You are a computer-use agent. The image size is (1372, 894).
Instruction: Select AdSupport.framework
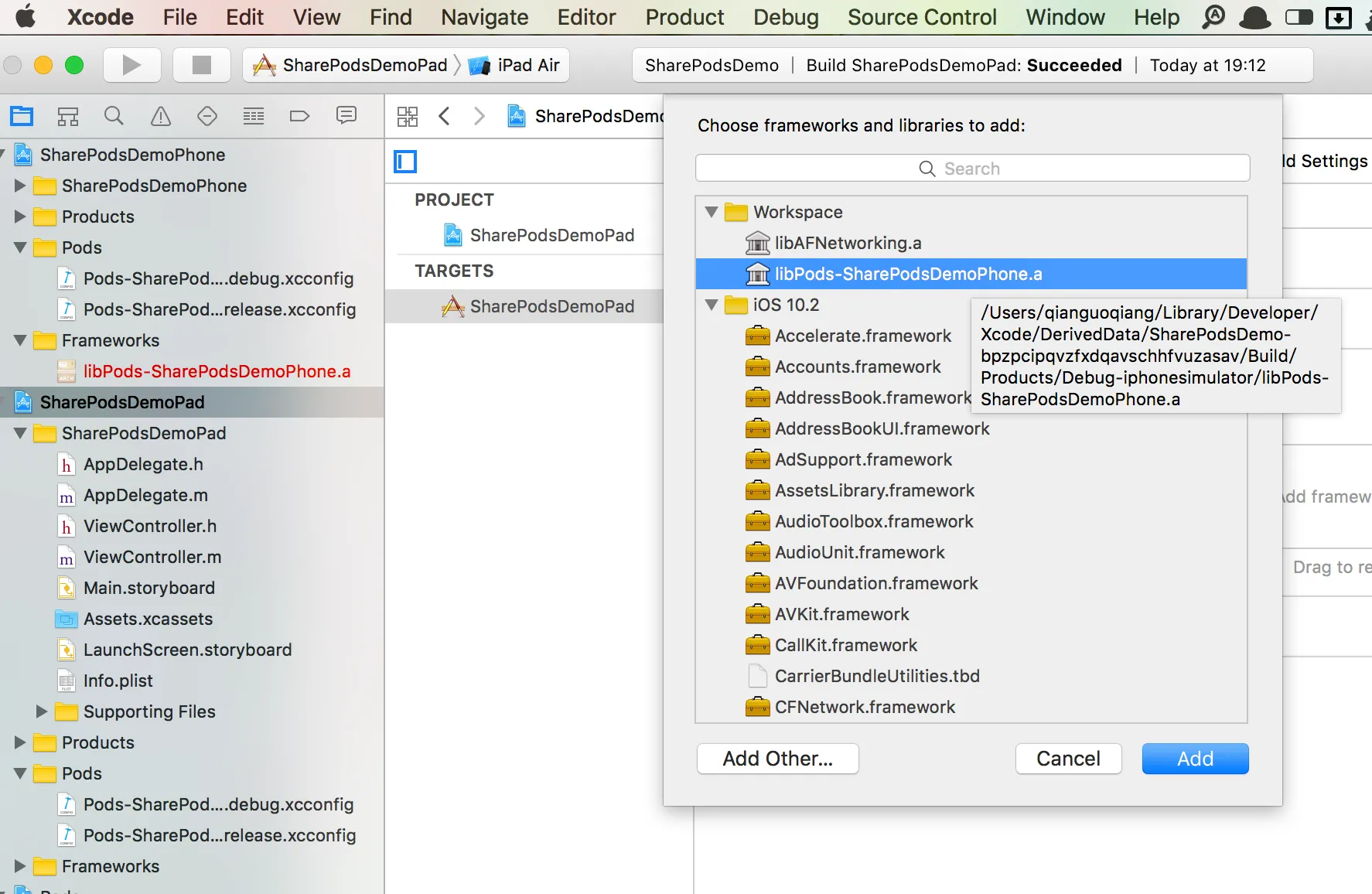[971, 459]
